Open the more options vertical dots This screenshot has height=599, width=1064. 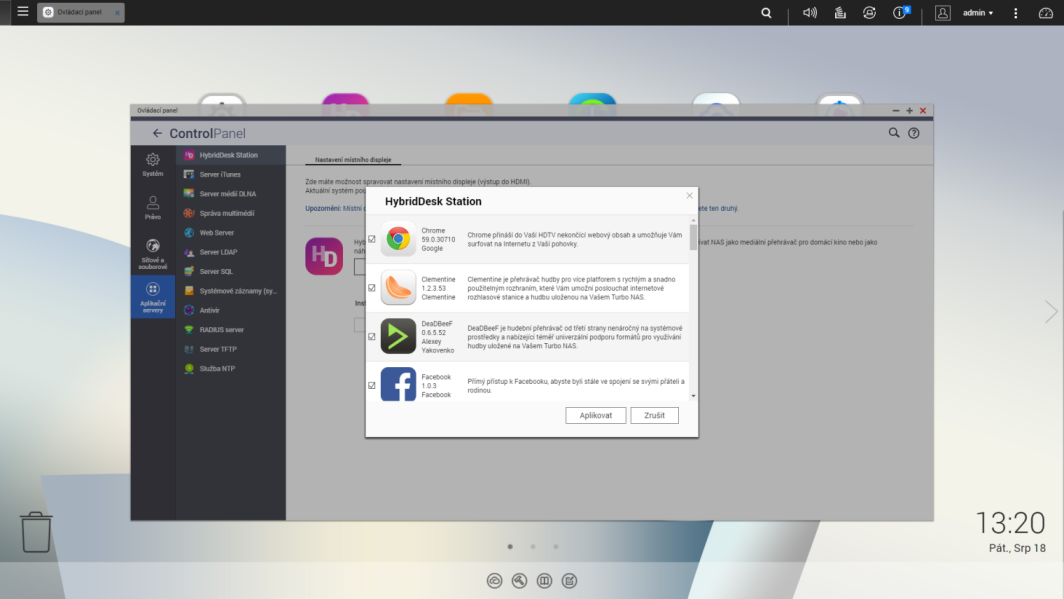point(1016,13)
